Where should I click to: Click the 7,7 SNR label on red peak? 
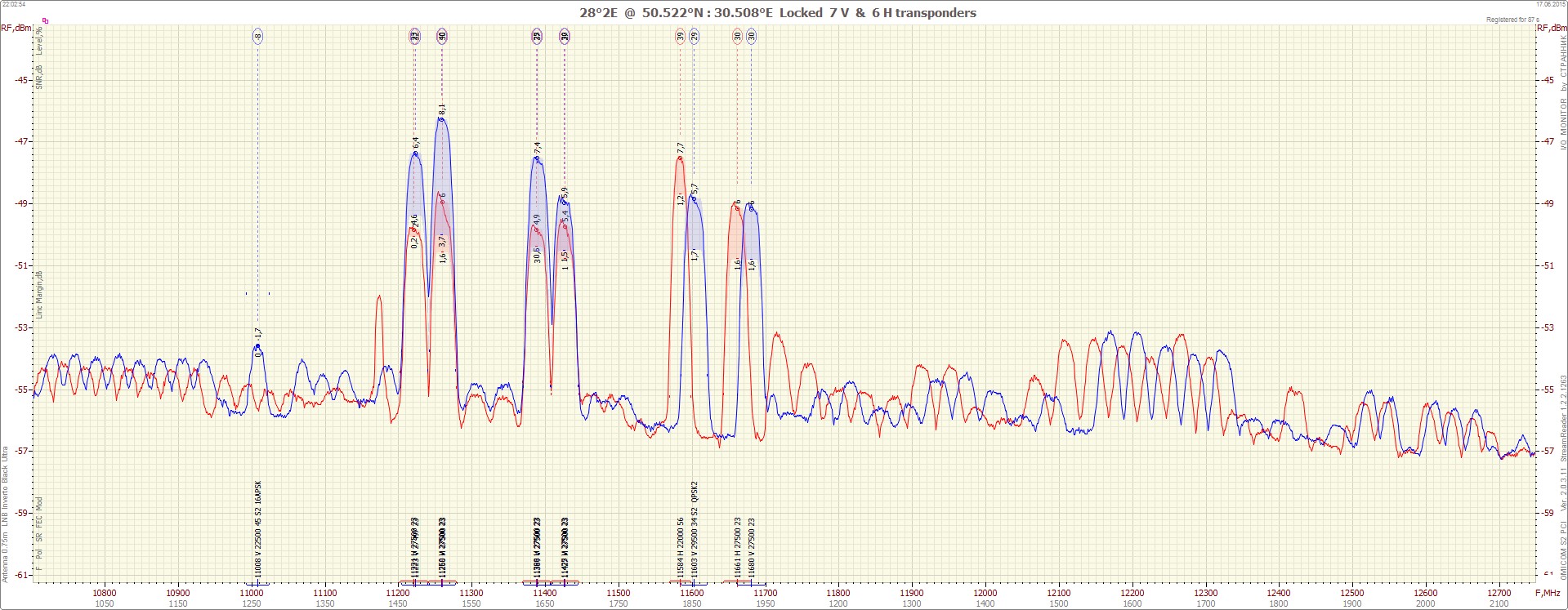[x=680, y=148]
